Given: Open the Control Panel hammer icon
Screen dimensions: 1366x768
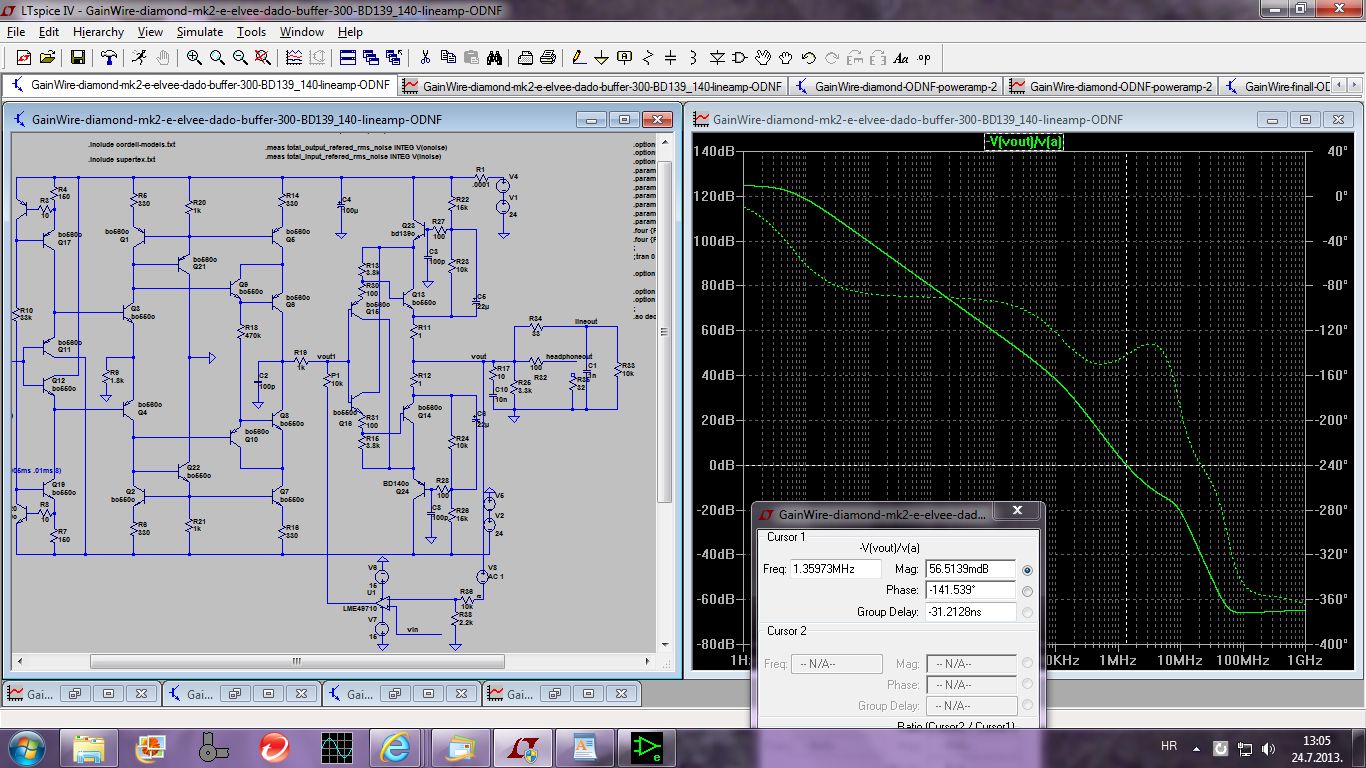Looking at the screenshot, I should point(108,57).
